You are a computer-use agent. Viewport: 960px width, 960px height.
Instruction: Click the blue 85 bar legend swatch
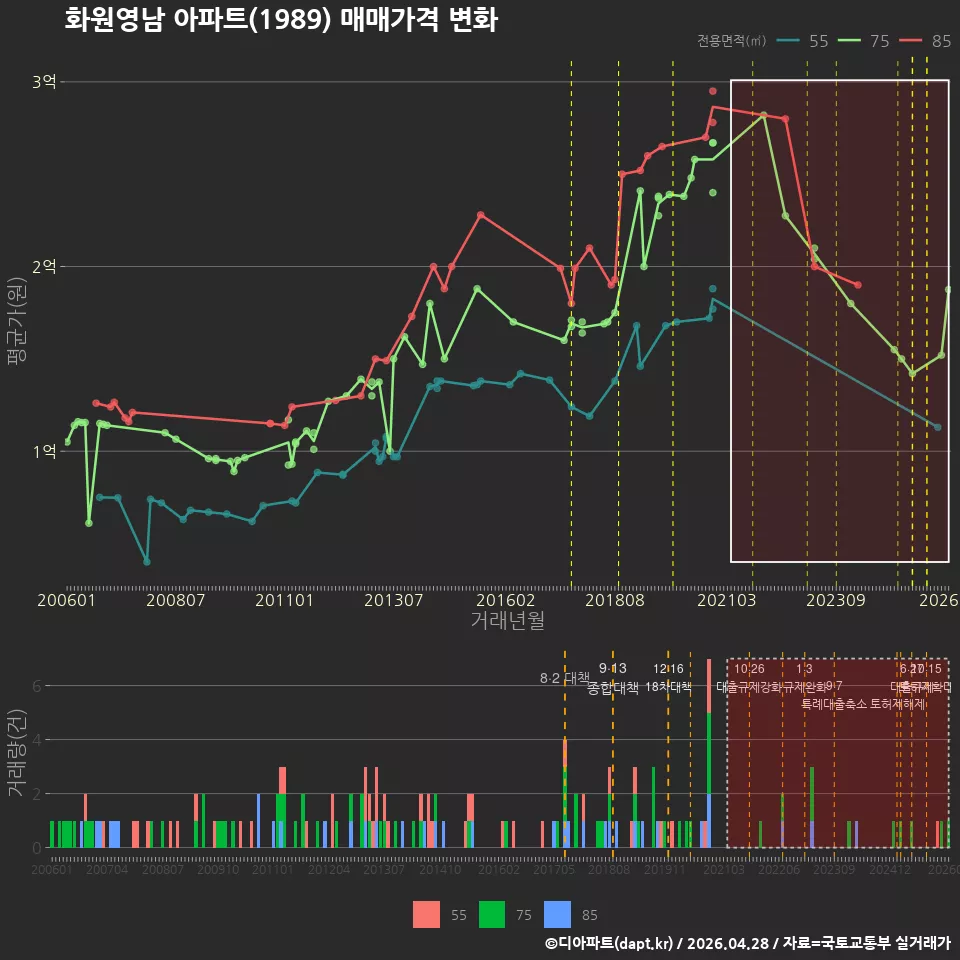[x=557, y=915]
